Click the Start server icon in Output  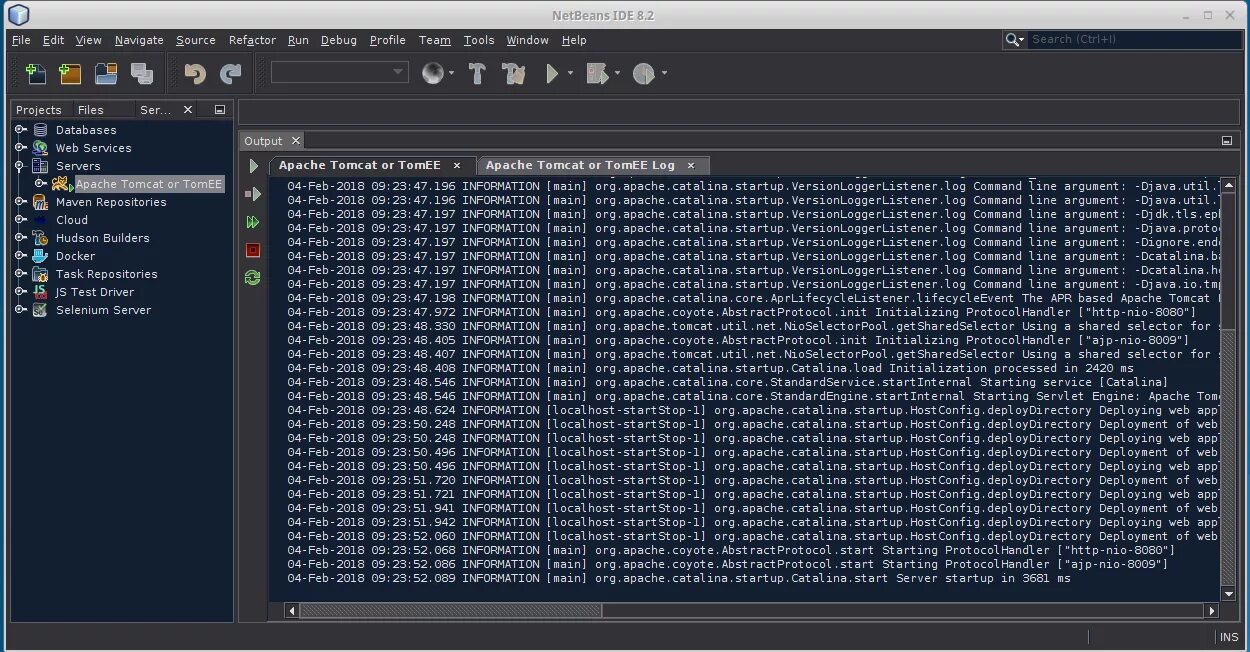click(253, 166)
